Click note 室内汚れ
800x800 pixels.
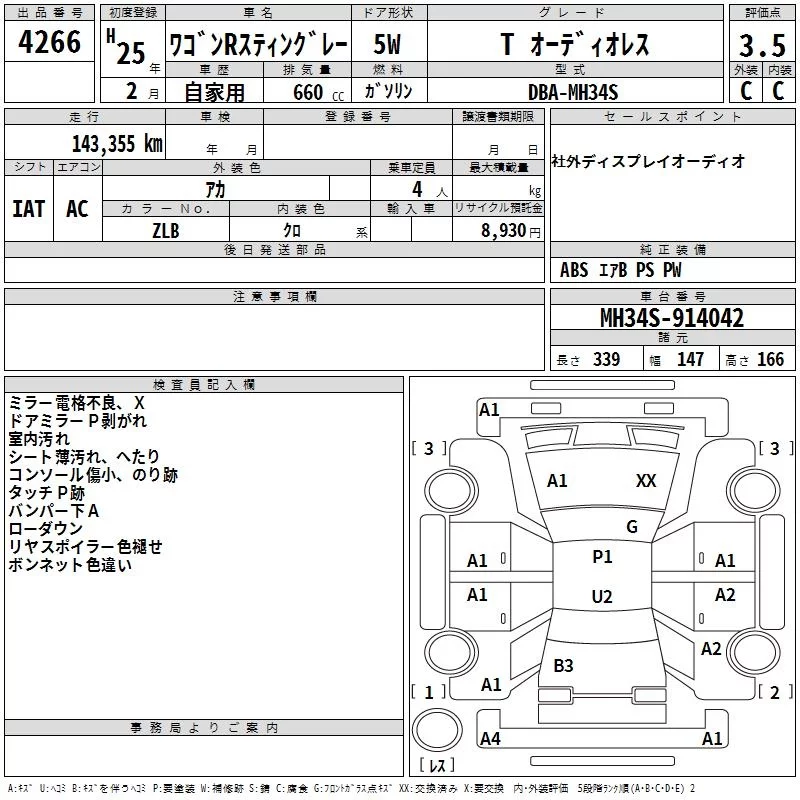coord(39,439)
